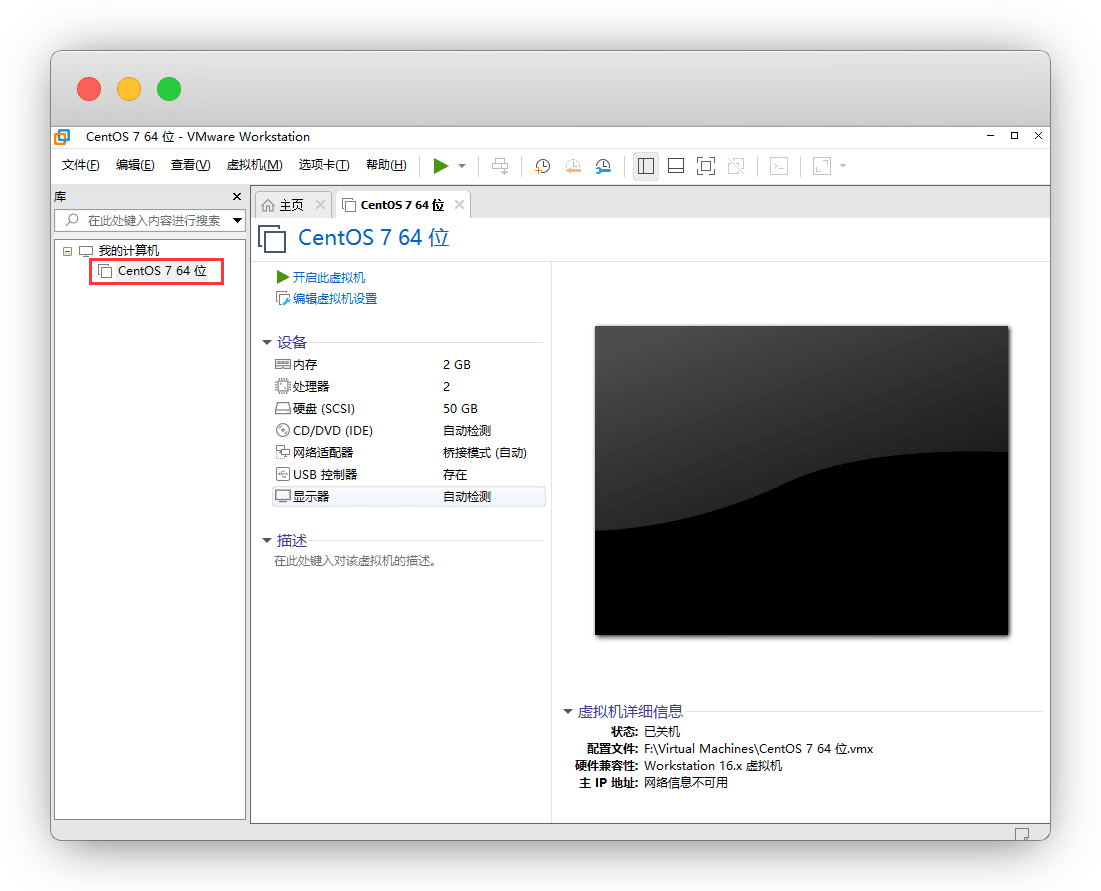Take a snapshot with the clock-plus icon
Viewport: 1101px width, 891px height.
tap(542, 166)
